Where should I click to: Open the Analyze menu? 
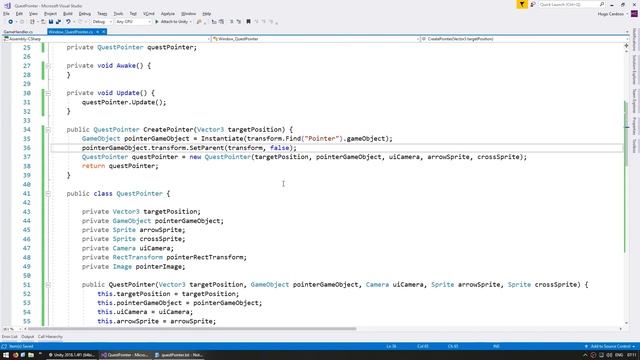point(168,14)
